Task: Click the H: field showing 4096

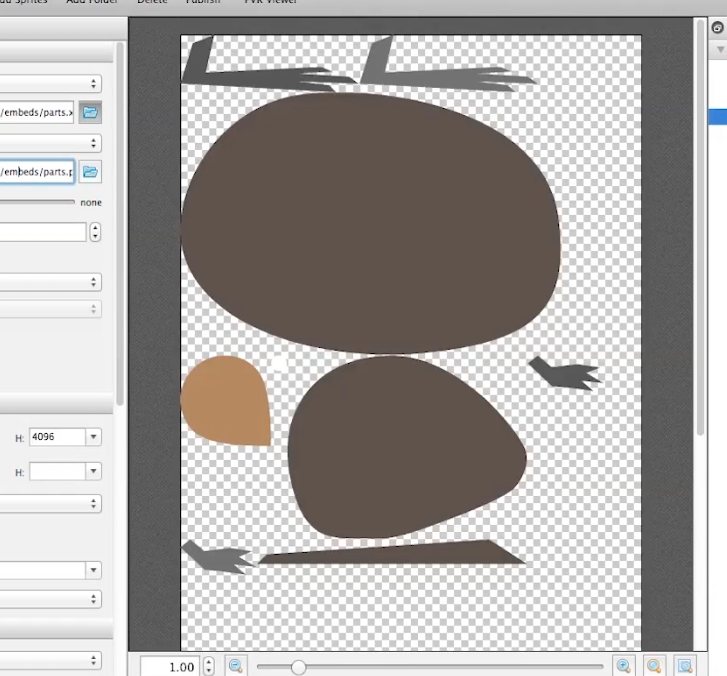Action: pyautogui.click(x=57, y=437)
